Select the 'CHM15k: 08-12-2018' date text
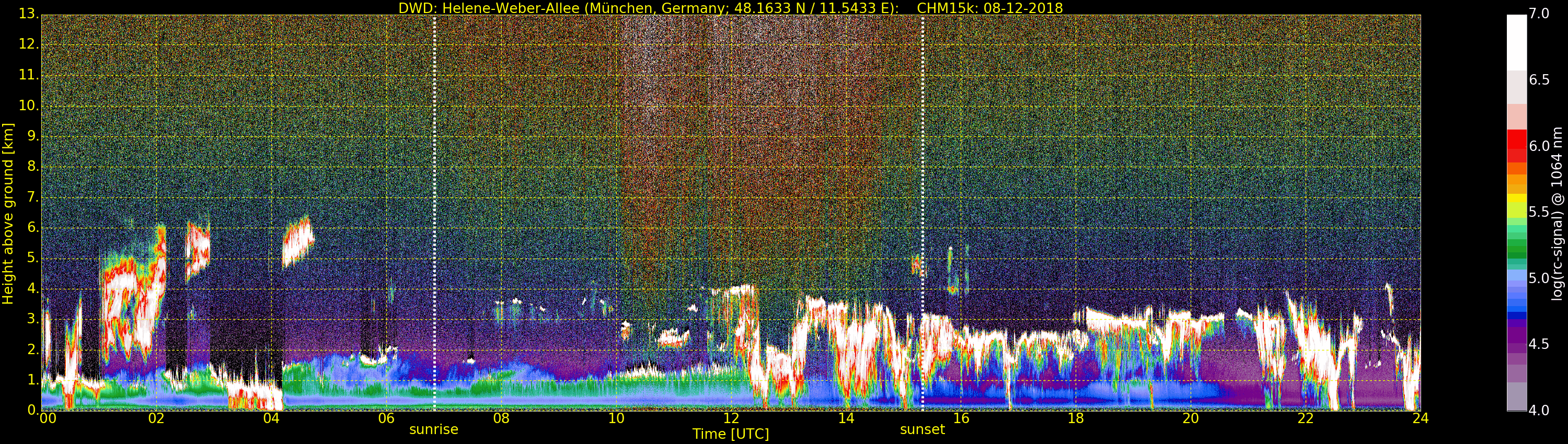The image size is (1568, 444). (x=990, y=8)
